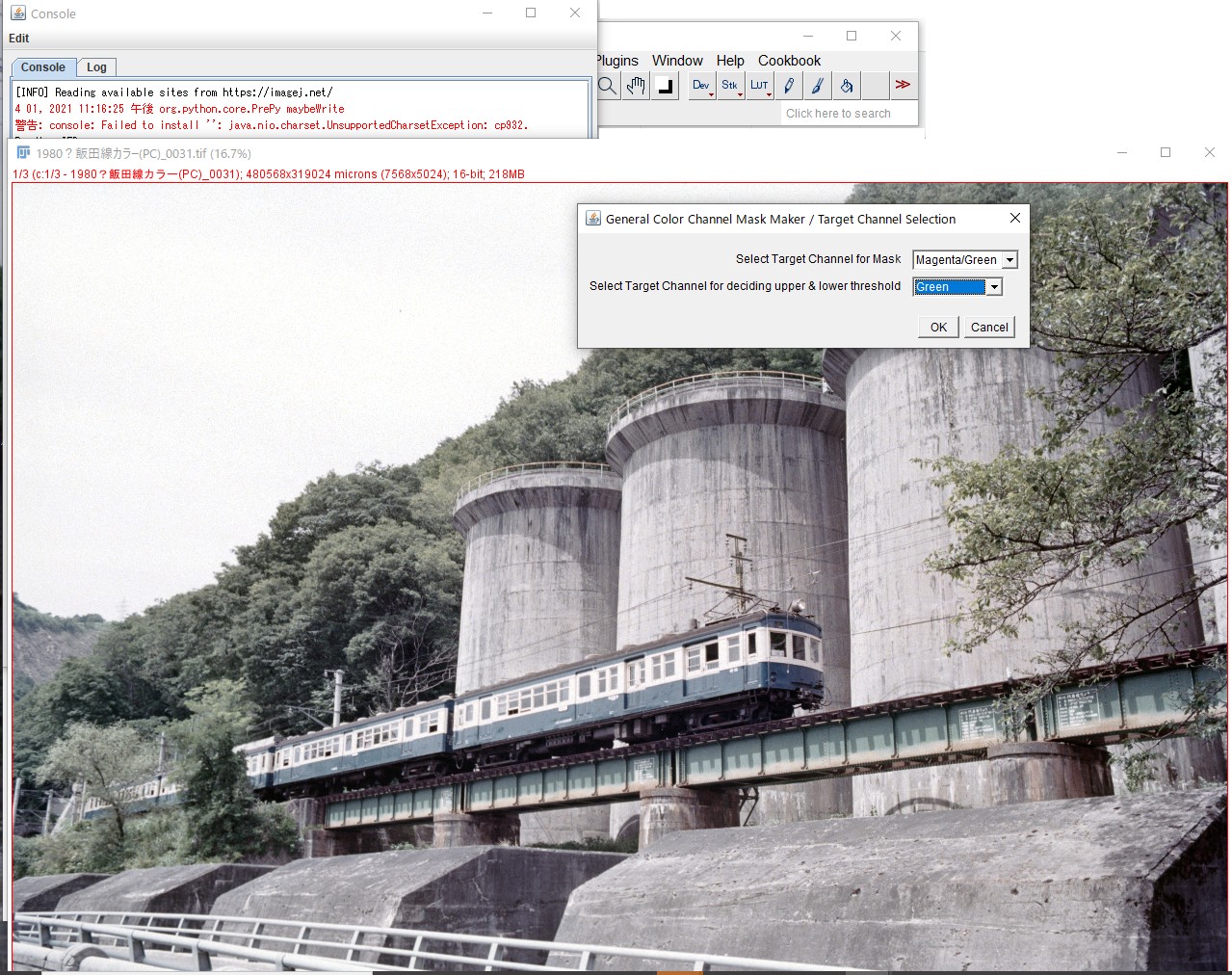Click the Console window Java icon
This screenshot has width=1232, height=975.
tap(18, 13)
